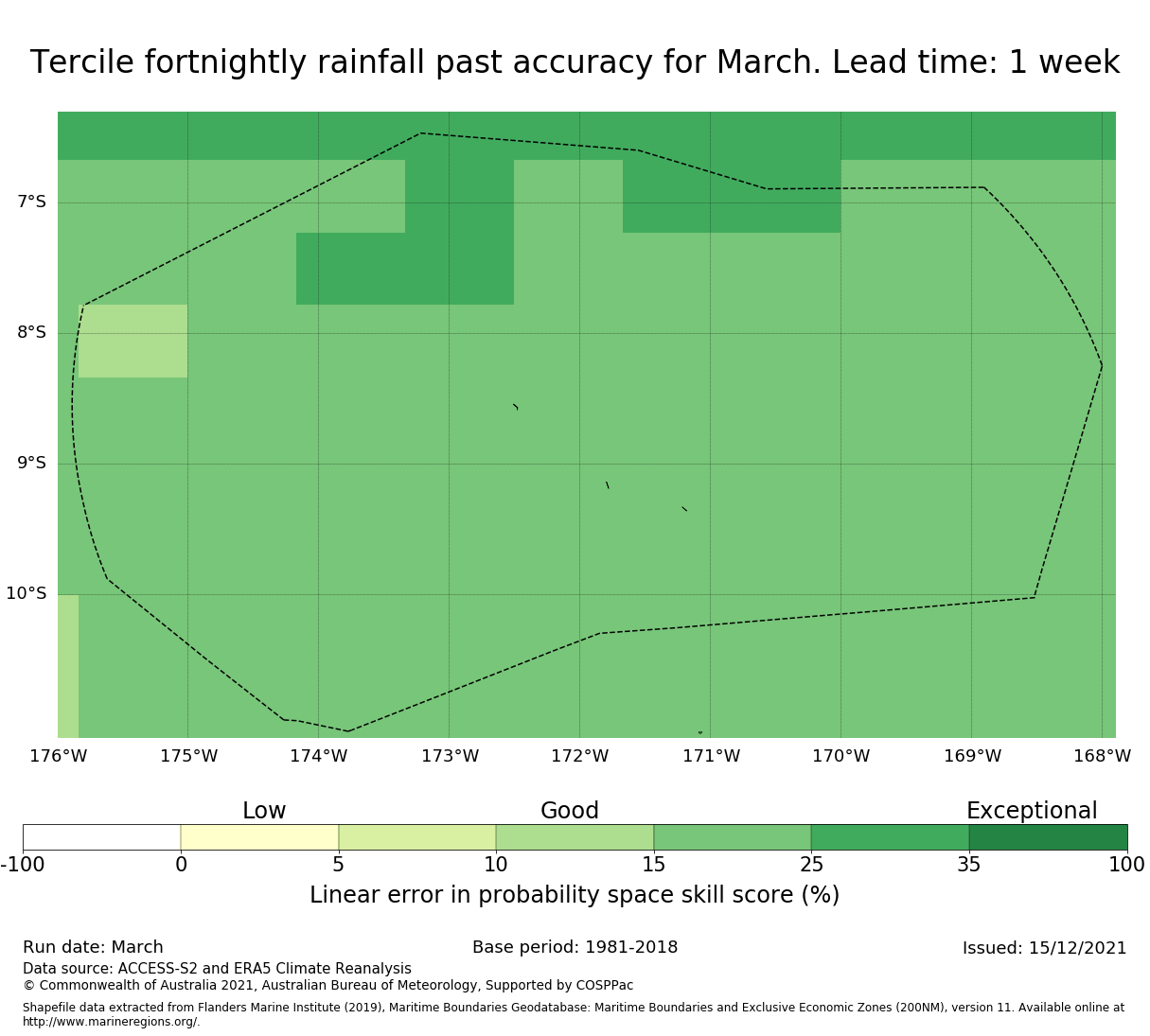Pick the 5 to 10 colorbar segment
The image size is (1150, 1036).
pos(417,837)
